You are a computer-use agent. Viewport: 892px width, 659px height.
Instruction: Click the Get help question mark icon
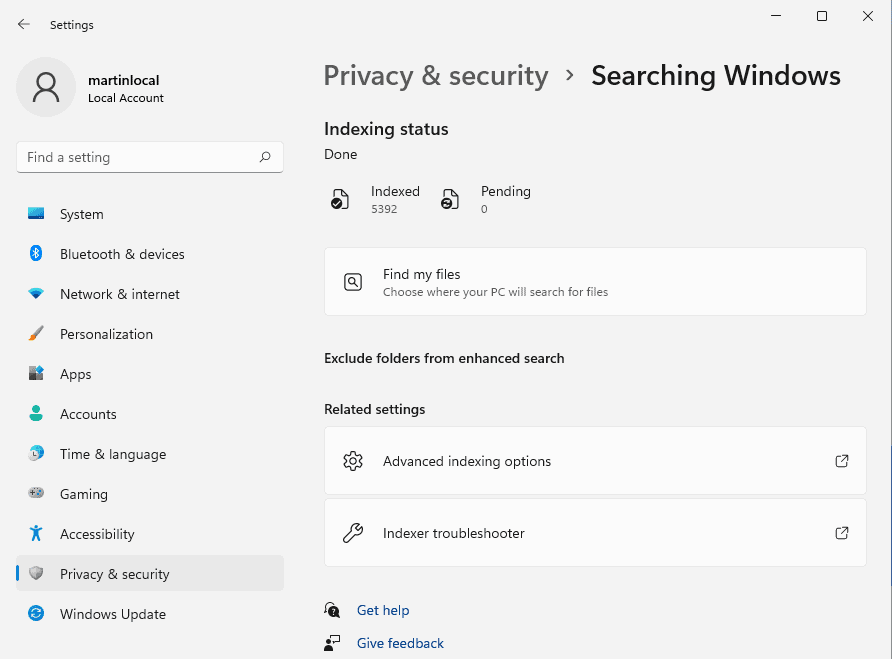pos(331,610)
